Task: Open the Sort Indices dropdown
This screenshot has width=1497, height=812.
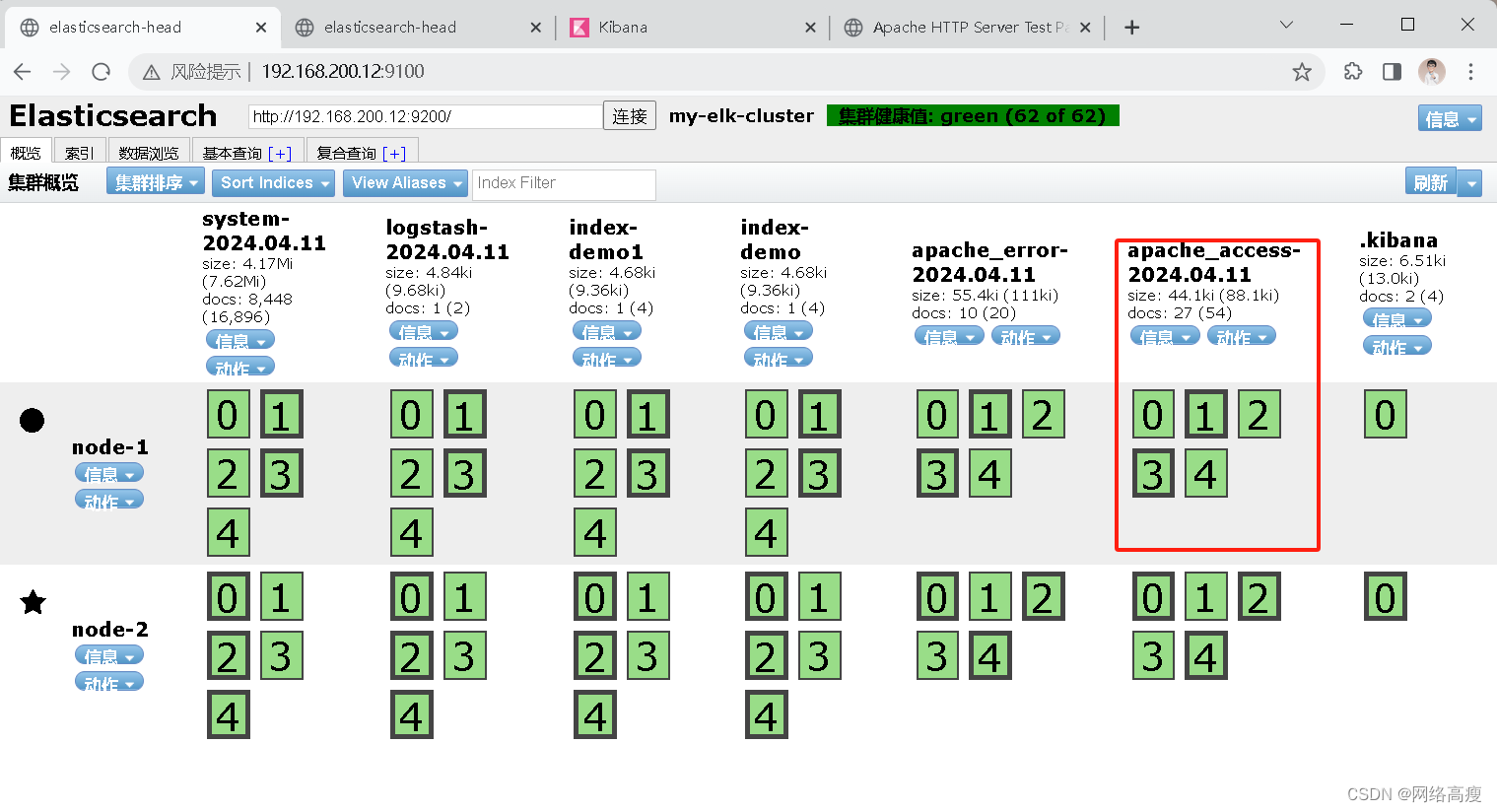Action: coord(273,182)
